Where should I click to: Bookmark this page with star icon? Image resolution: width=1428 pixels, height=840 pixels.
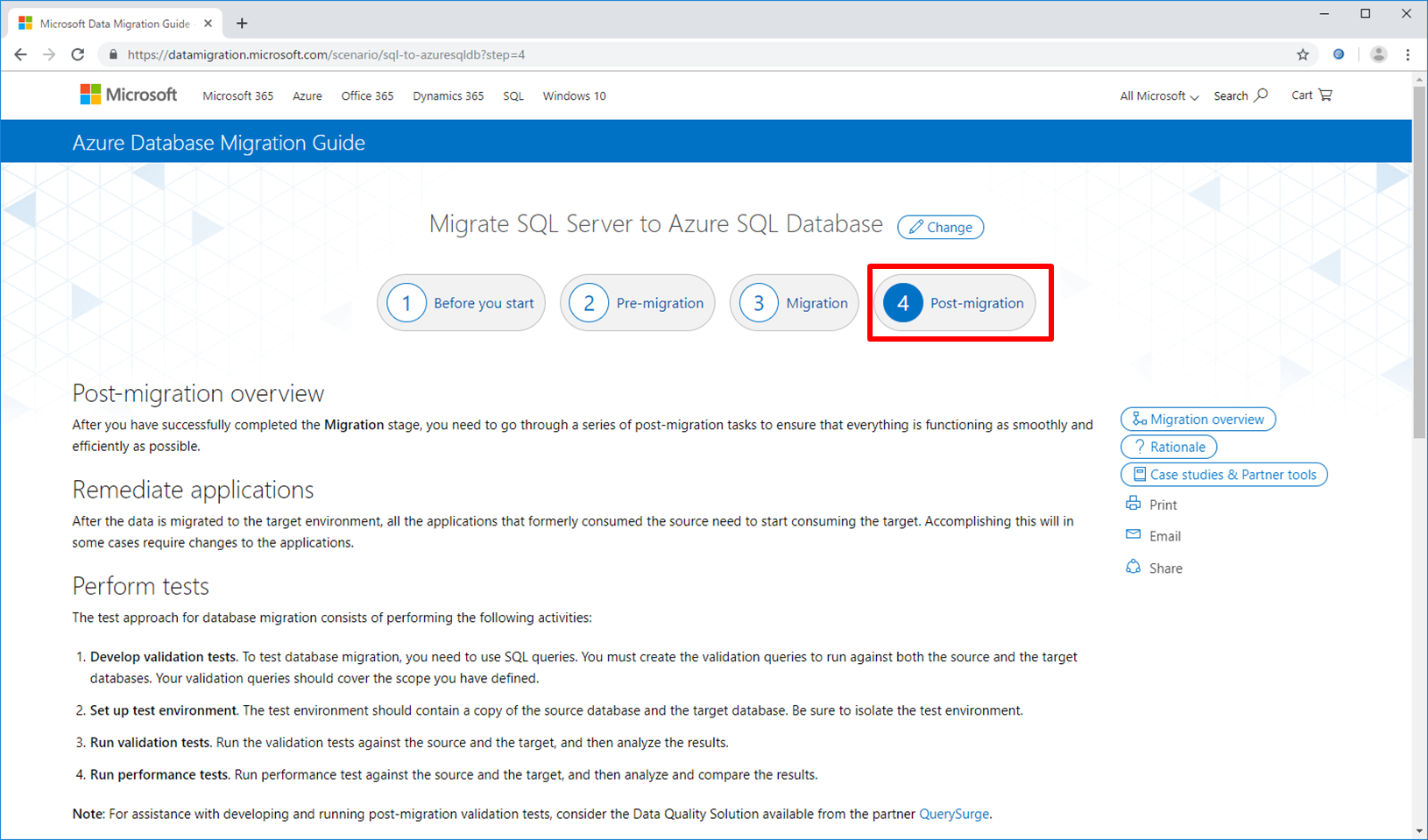point(1303,54)
